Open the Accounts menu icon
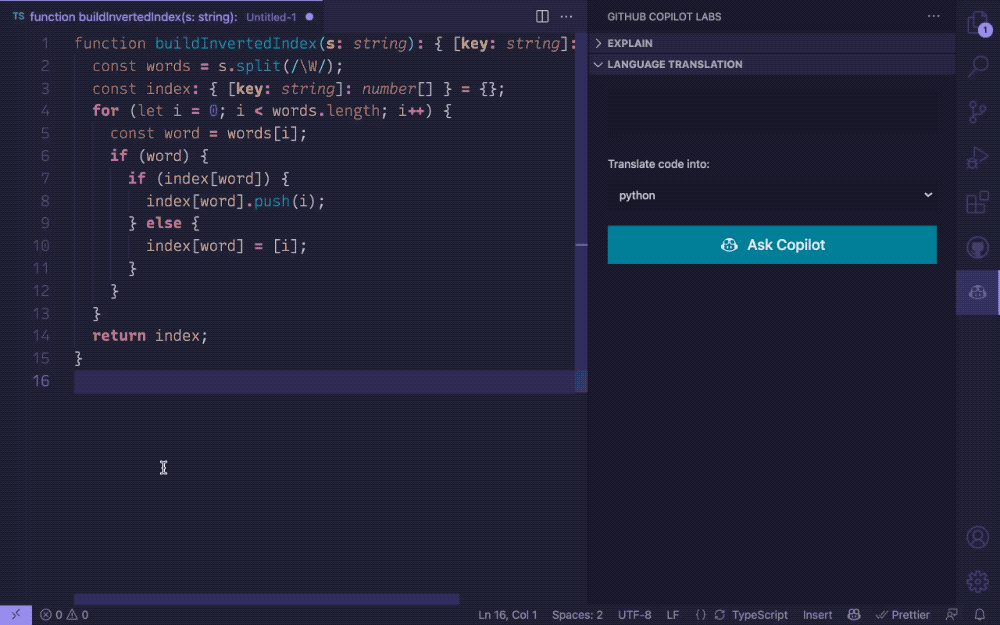Screen dimensions: 1000x625 pos(977,537)
